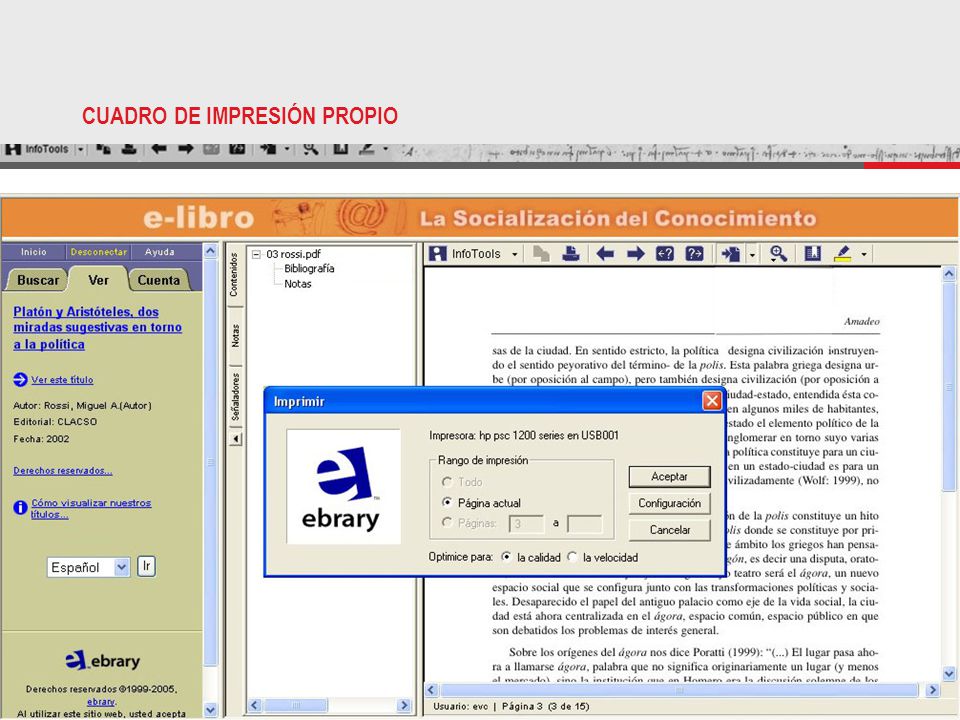Open the Ayuda menu item
The image size is (960, 720).
coord(160,252)
